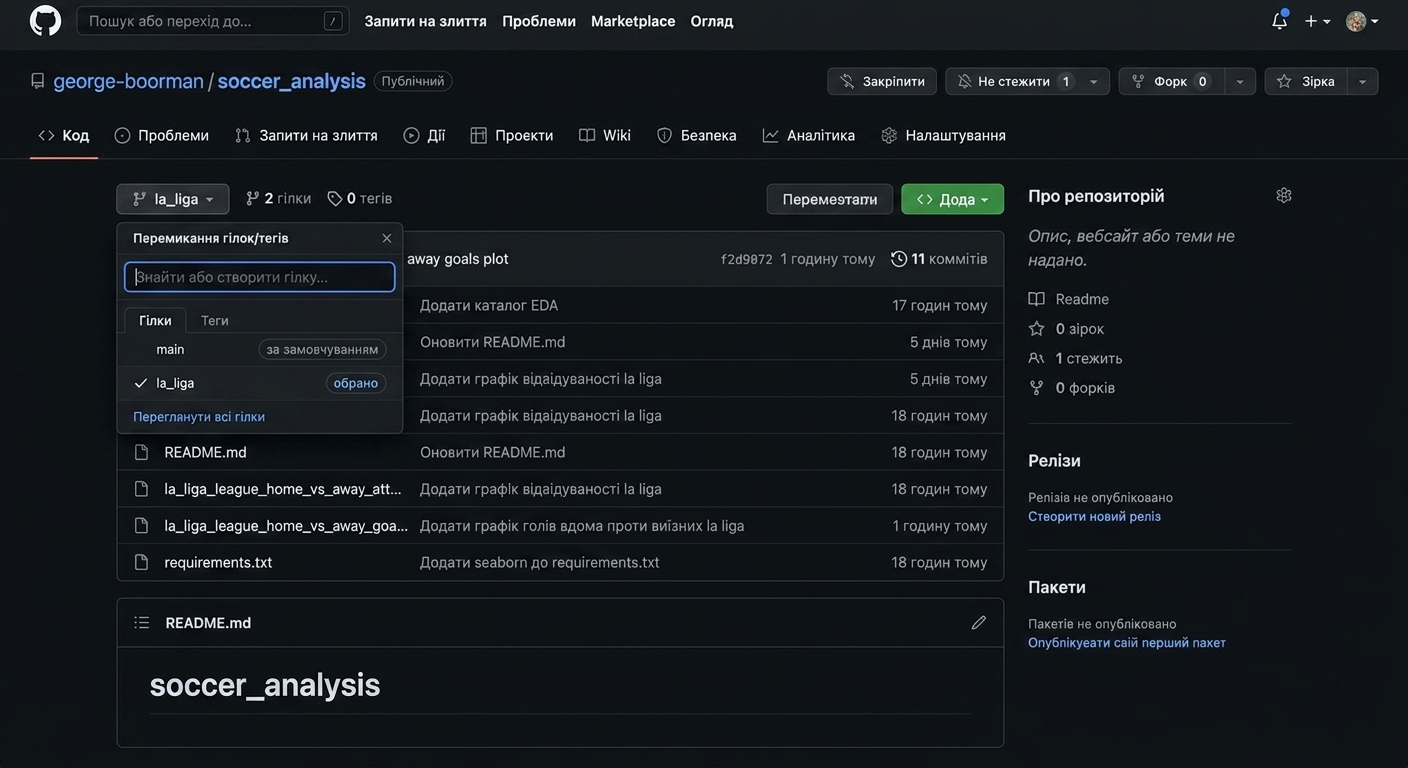Click the watchers icon next to 1 стежить
1408x768 pixels.
coord(1037,358)
